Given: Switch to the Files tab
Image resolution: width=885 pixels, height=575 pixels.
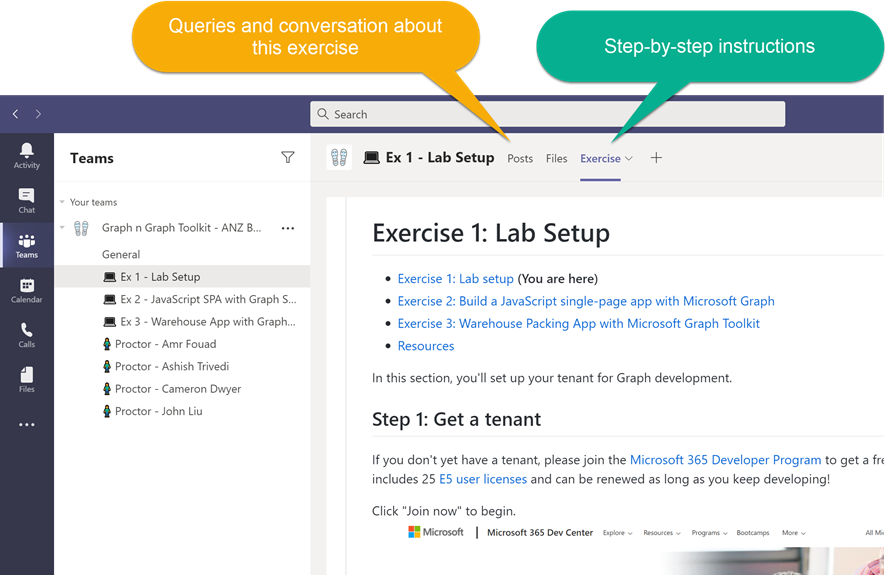Looking at the screenshot, I should point(557,158).
